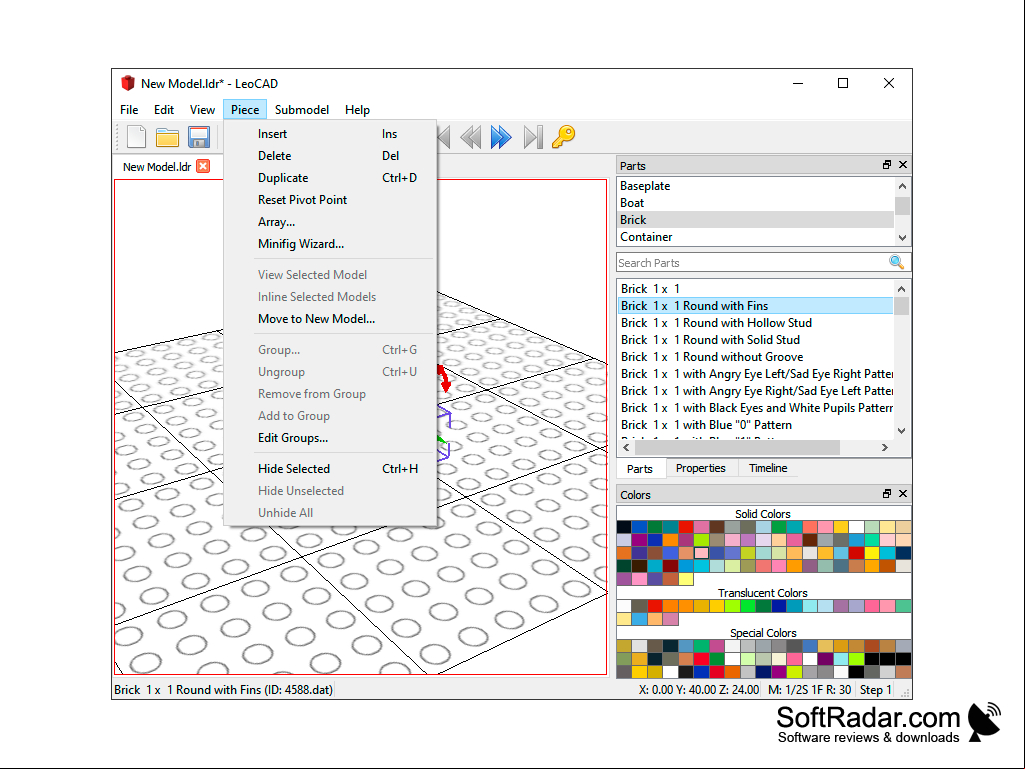Image resolution: width=1025 pixels, height=769 pixels.
Task: Pick the red swatch under Translucent Colors
Action: click(655, 606)
